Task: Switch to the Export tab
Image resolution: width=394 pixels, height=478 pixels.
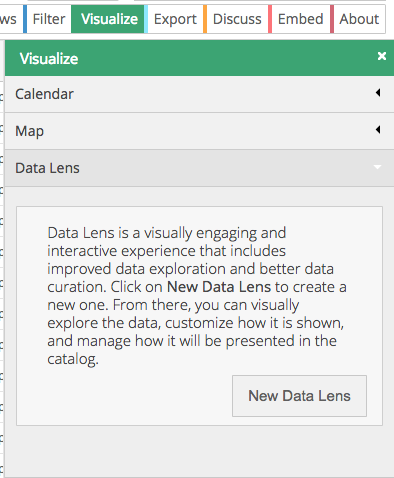Action: coord(174,19)
